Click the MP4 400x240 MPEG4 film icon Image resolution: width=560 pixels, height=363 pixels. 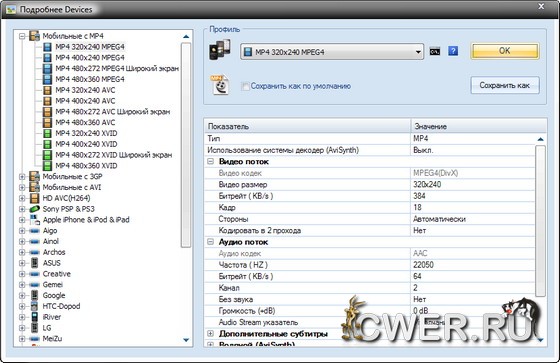(47, 58)
